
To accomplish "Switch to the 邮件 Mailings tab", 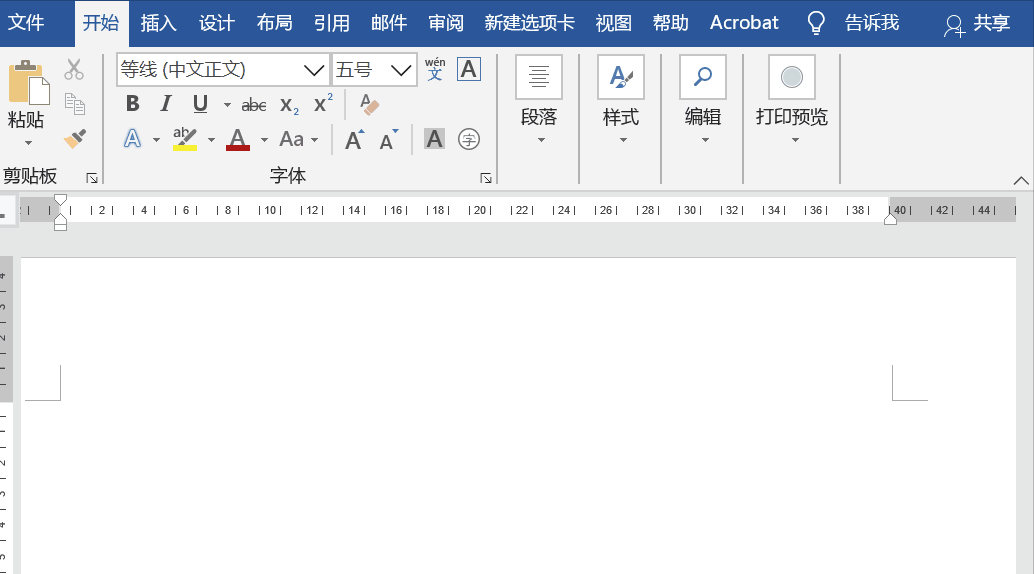I will [x=389, y=23].
